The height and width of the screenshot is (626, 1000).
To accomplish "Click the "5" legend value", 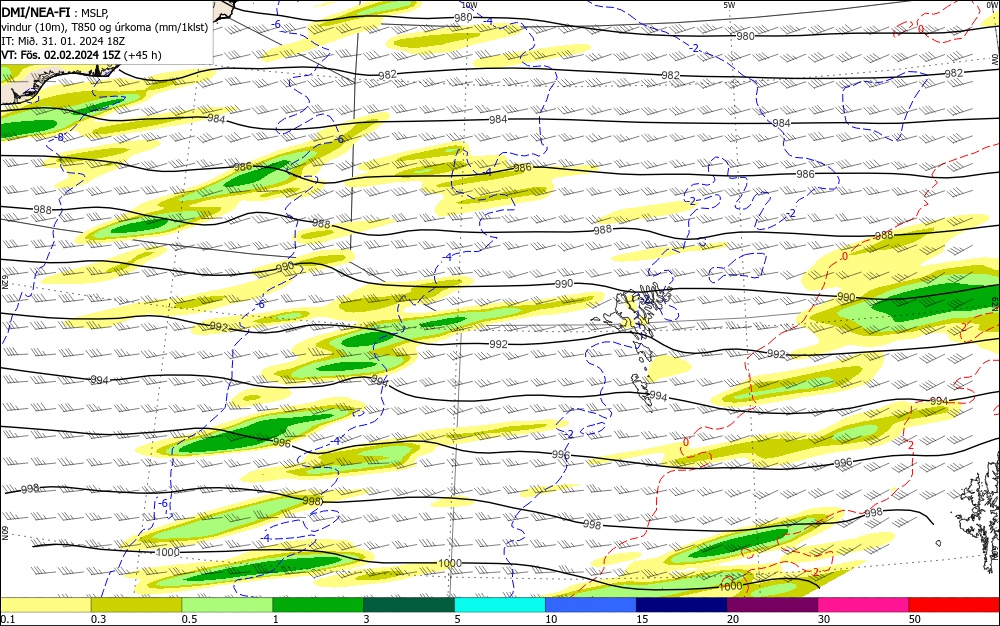I will pos(457,619).
